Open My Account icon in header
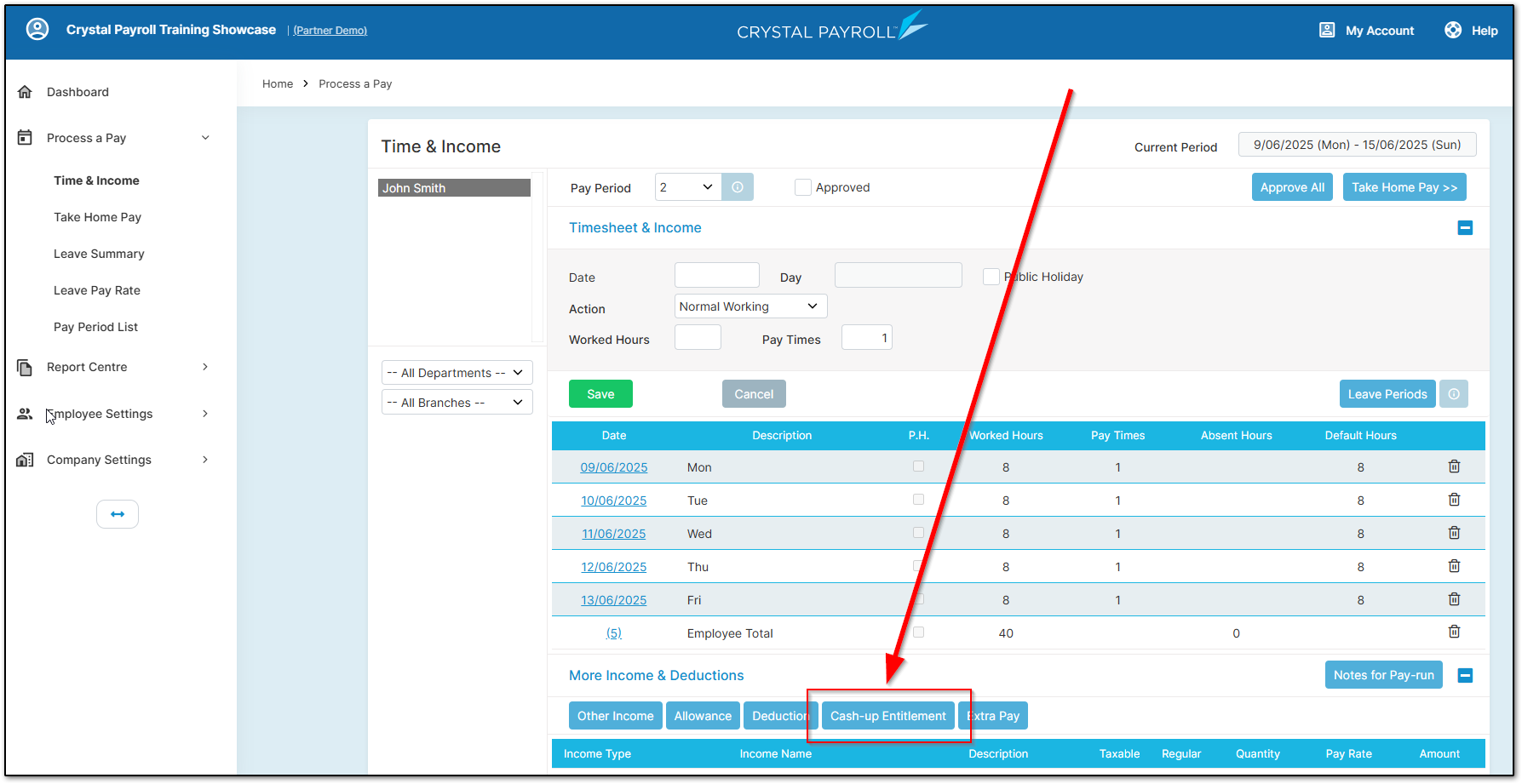Viewport: 1522px width, 784px height. coord(1327,30)
